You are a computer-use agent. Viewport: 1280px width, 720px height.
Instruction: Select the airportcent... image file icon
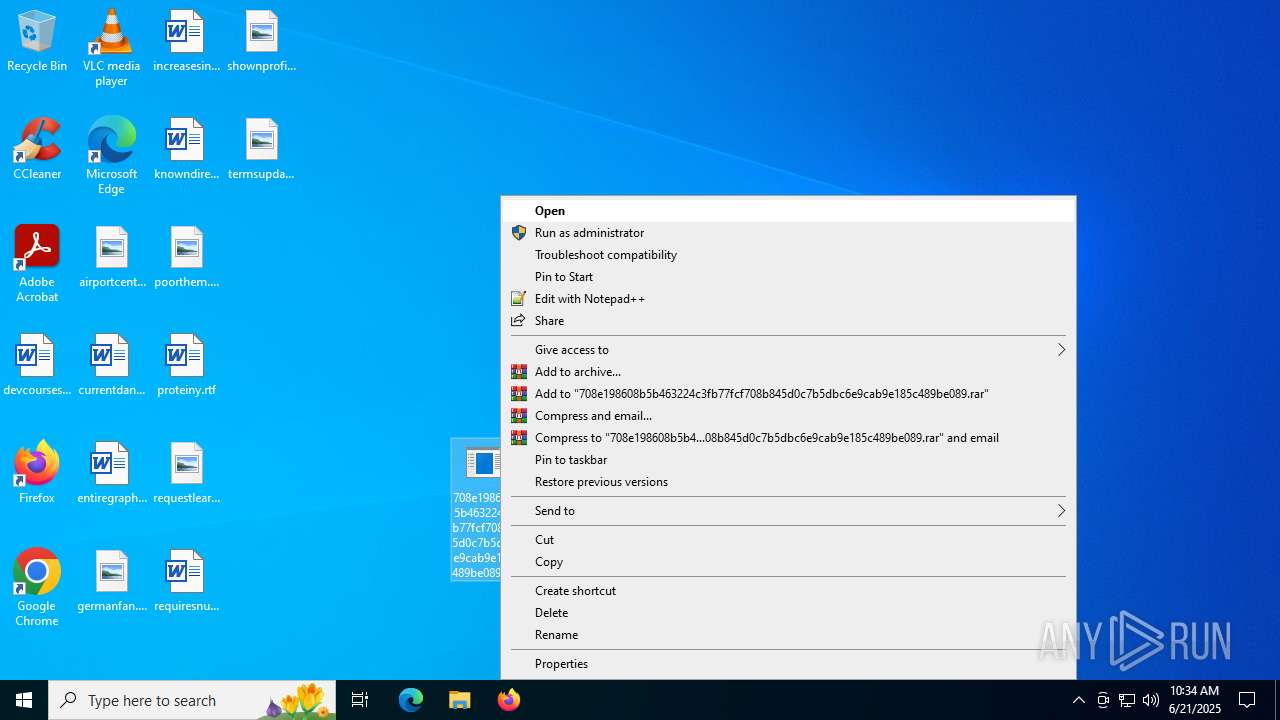(x=112, y=258)
